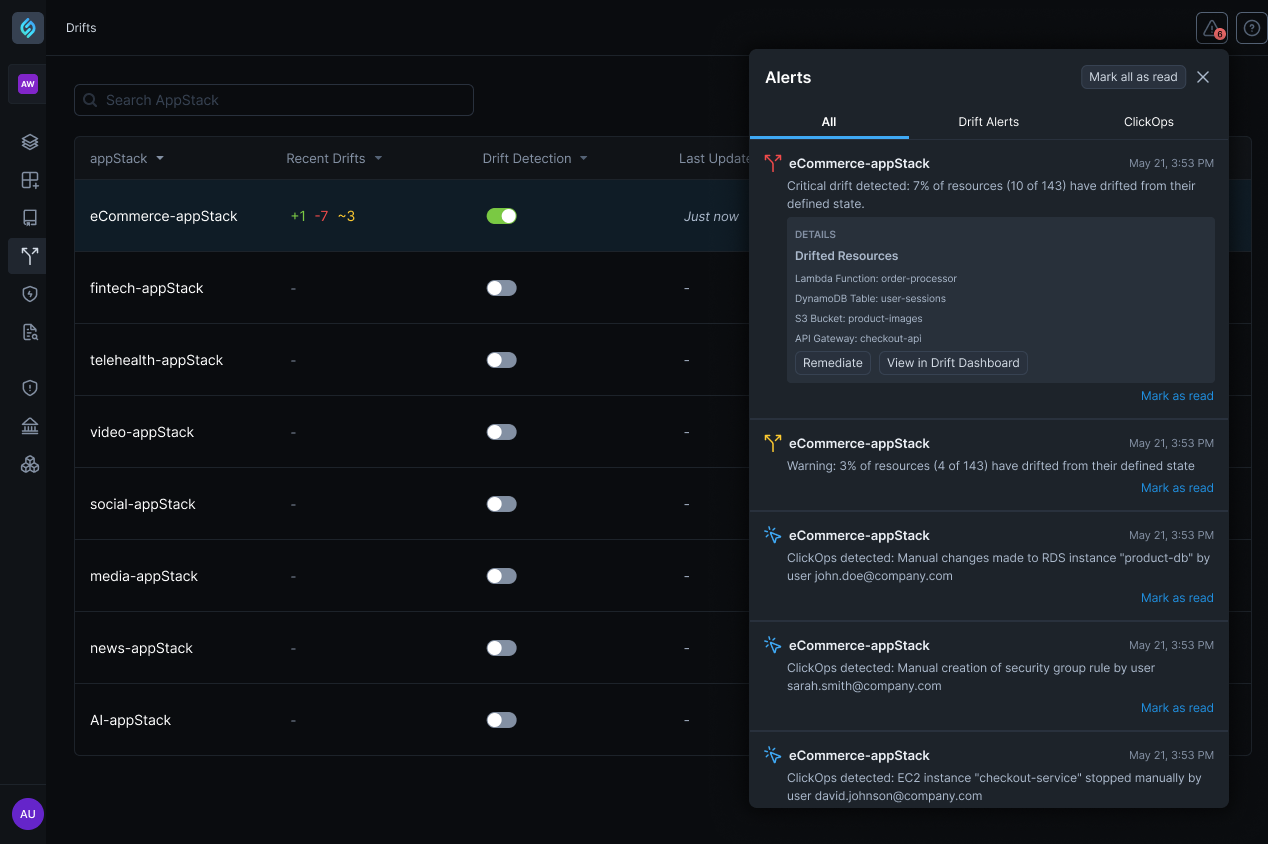Viewport: 1268px width, 844px height.
Task: Click the Search AppStack input field
Action: pyautogui.click(x=273, y=100)
